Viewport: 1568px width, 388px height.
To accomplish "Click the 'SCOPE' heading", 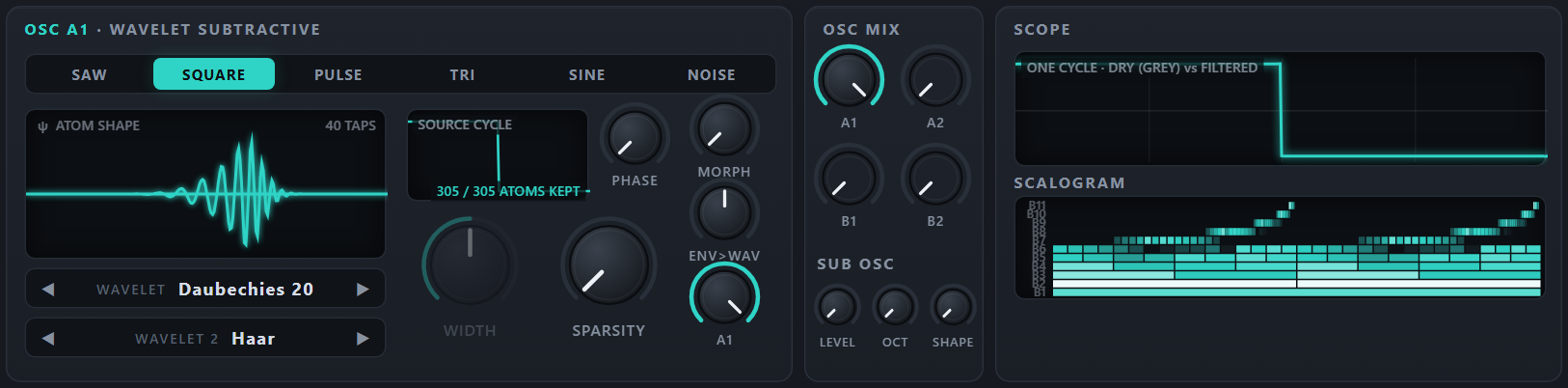I will click(1041, 30).
